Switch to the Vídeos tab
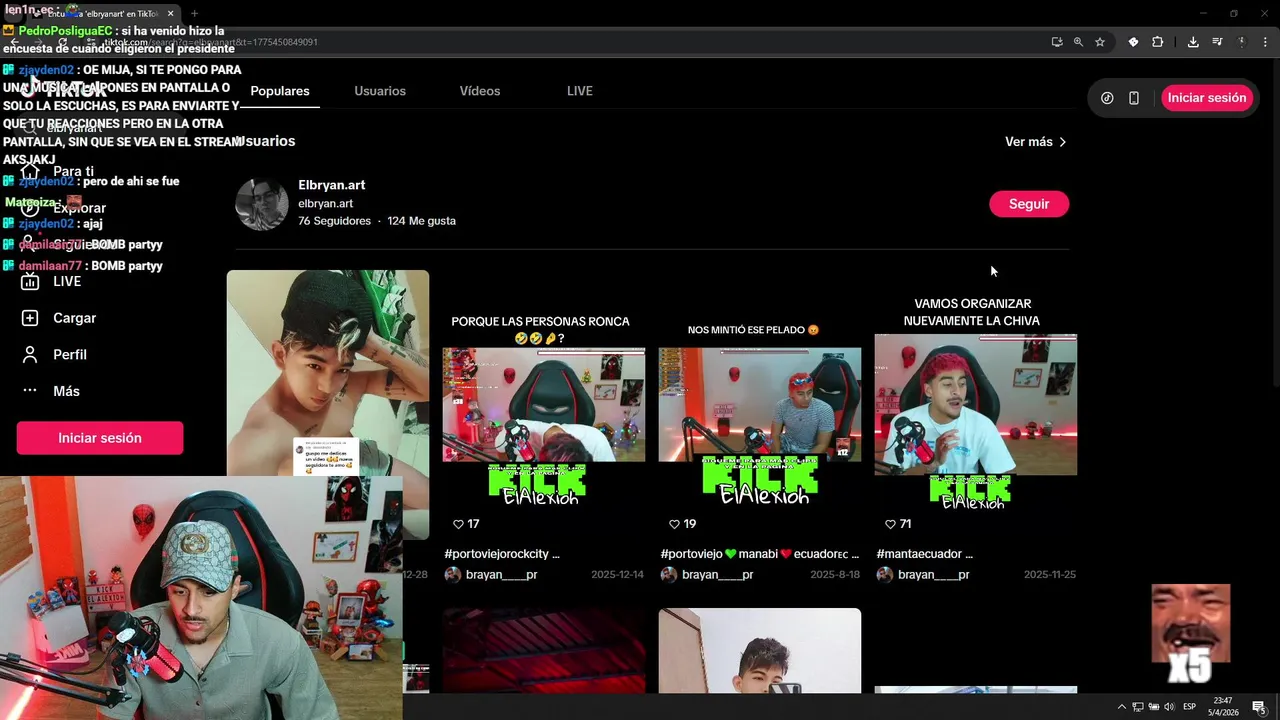1280x720 pixels. click(x=480, y=91)
